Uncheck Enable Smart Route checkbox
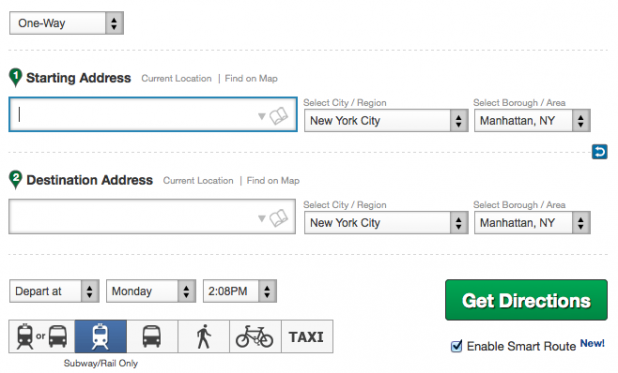Screen dimensions: 618x373 click(x=456, y=346)
